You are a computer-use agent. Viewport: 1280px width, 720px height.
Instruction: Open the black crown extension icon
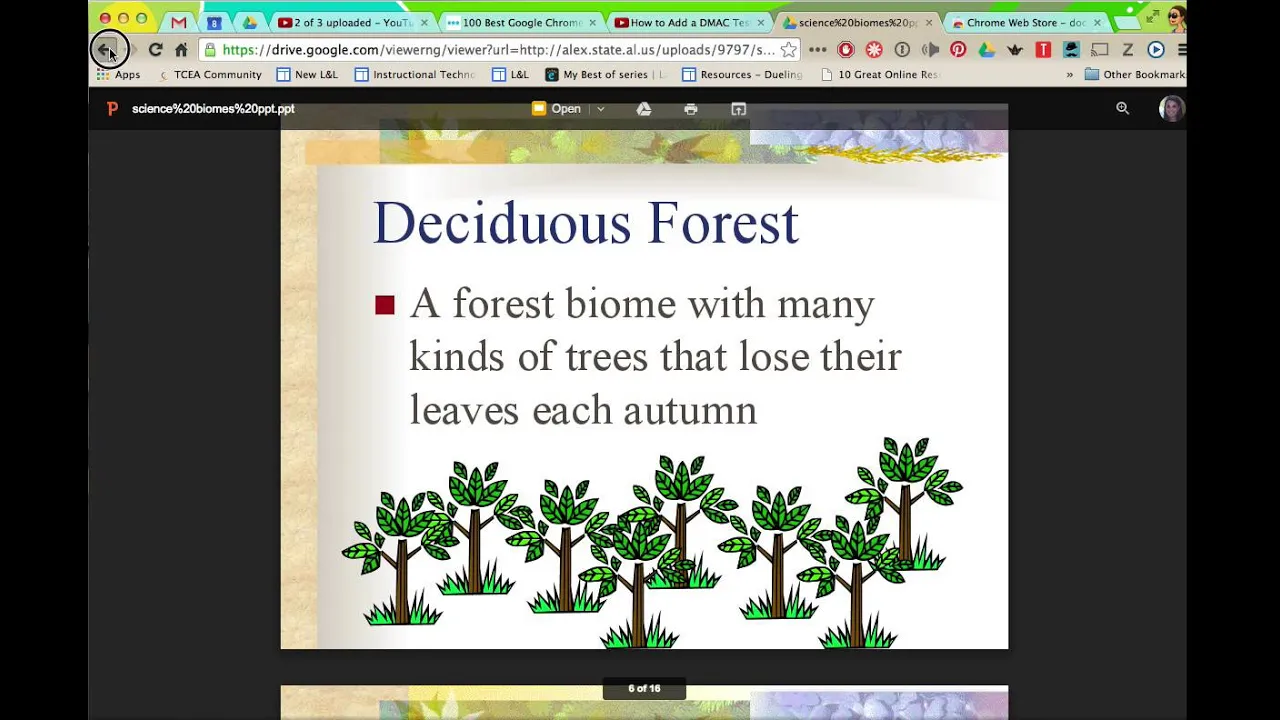coord(1014,49)
